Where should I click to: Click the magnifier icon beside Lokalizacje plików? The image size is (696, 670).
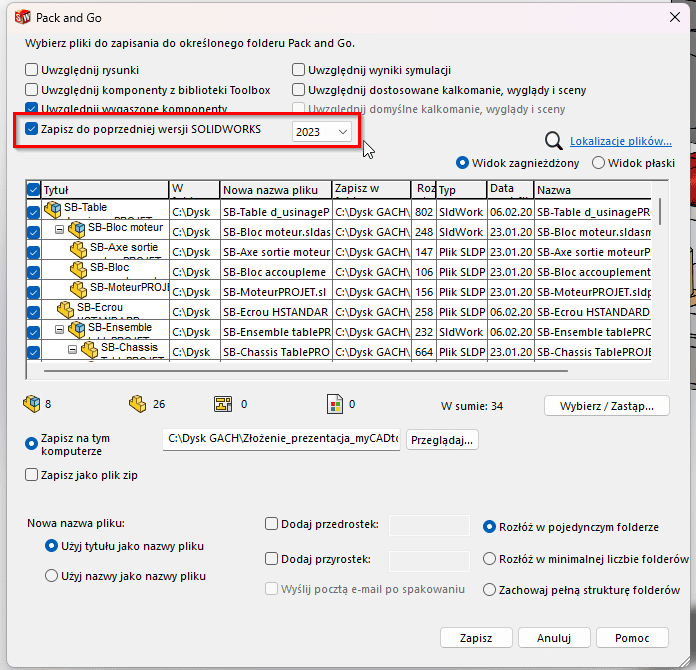tap(554, 141)
